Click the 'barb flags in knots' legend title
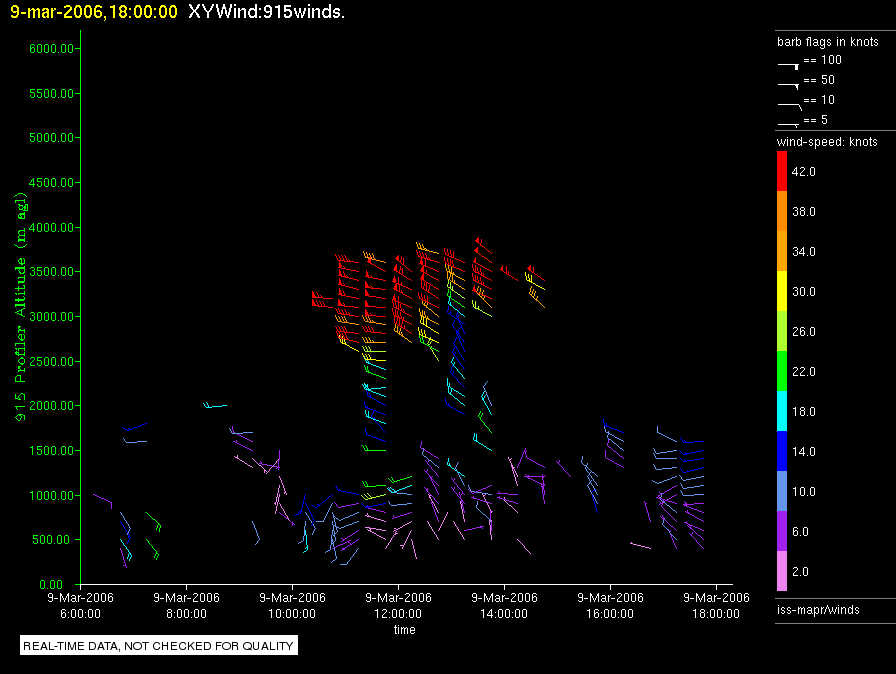 pos(827,42)
